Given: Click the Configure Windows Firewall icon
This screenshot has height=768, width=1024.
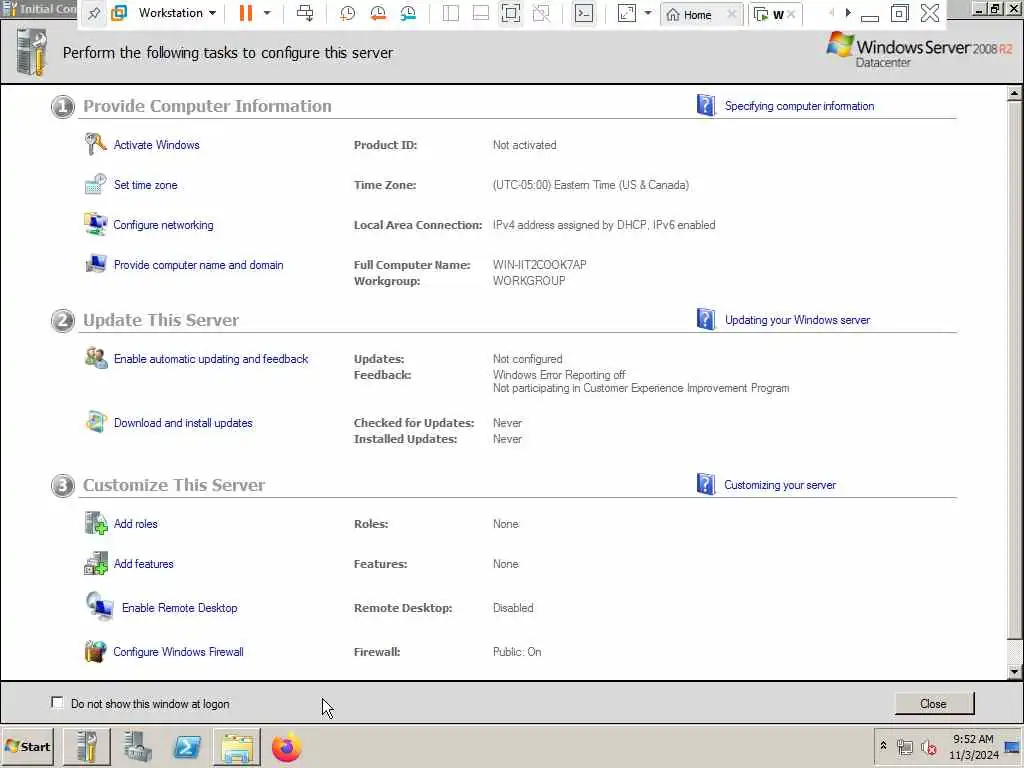Looking at the screenshot, I should (95, 651).
